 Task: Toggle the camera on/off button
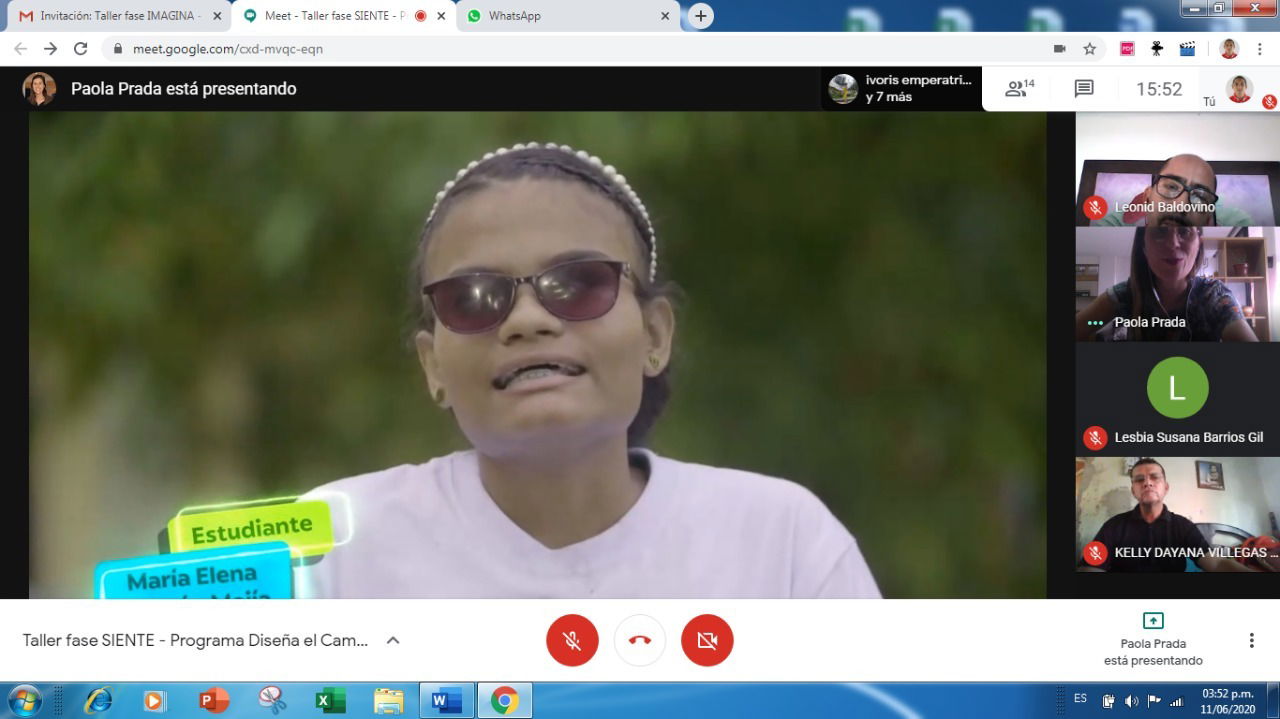click(707, 640)
